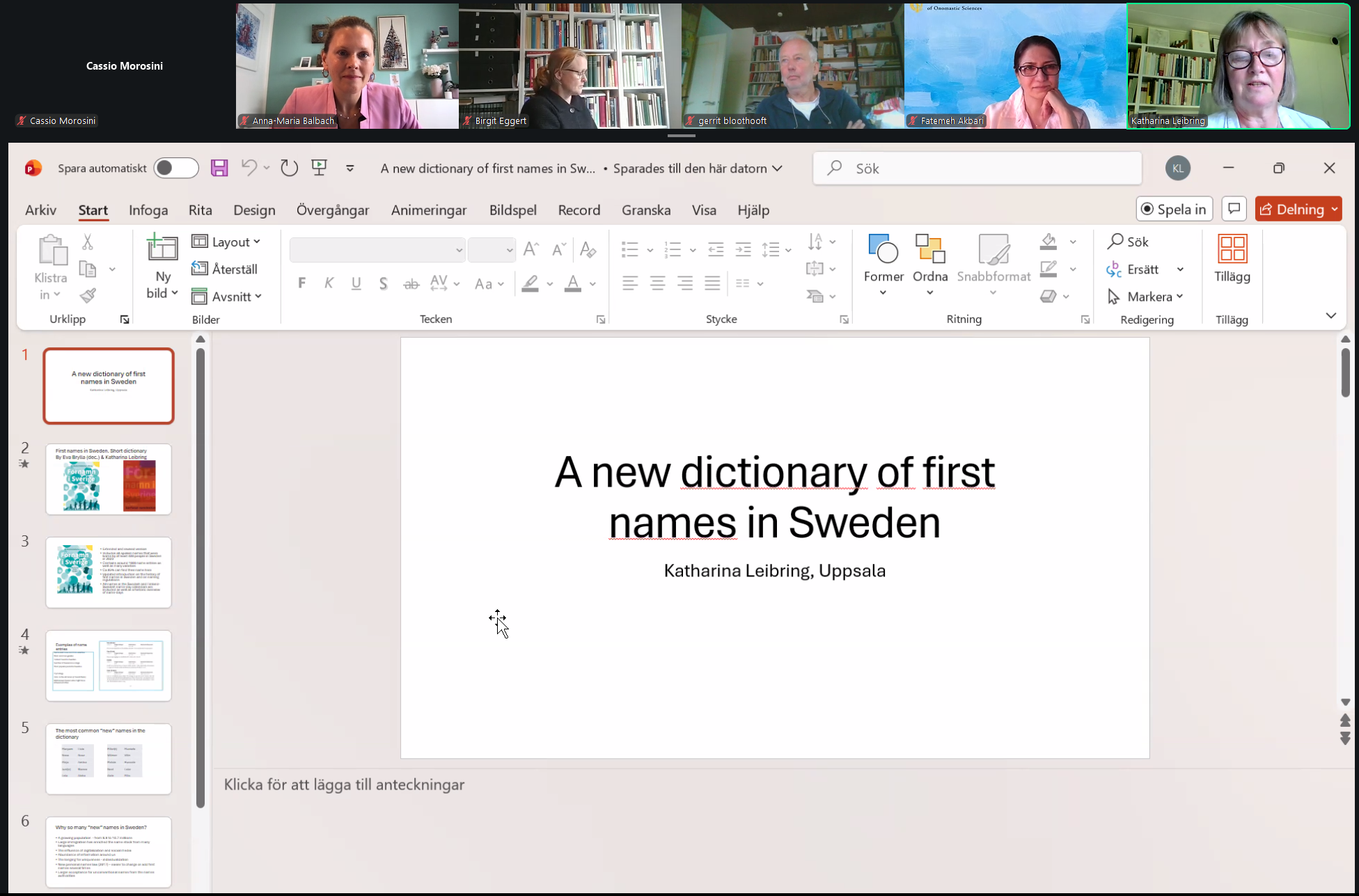Align text to the right
Screen dimensions: 1359x896
685,283
